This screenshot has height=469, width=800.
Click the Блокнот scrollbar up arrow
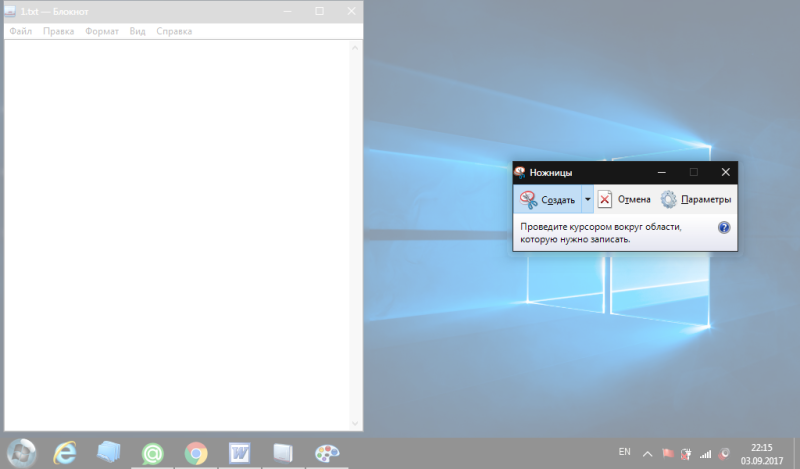pyautogui.click(x=356, y=47)
